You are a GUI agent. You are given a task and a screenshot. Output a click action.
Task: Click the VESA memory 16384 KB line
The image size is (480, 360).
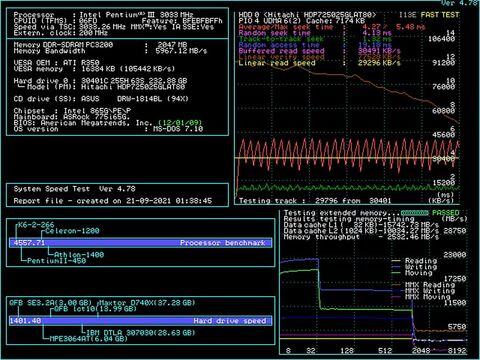tap(94, 69)
